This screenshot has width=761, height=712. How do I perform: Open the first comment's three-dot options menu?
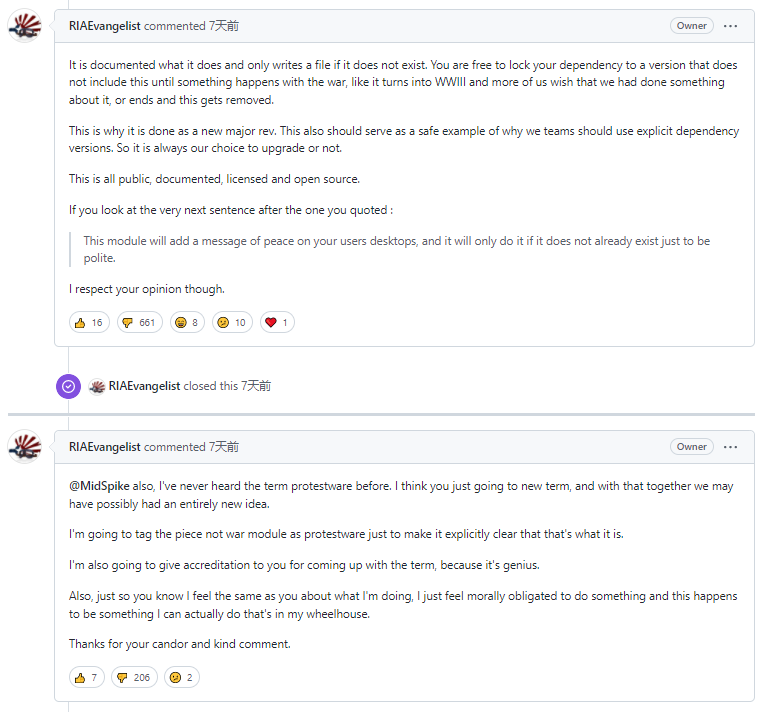731,26
